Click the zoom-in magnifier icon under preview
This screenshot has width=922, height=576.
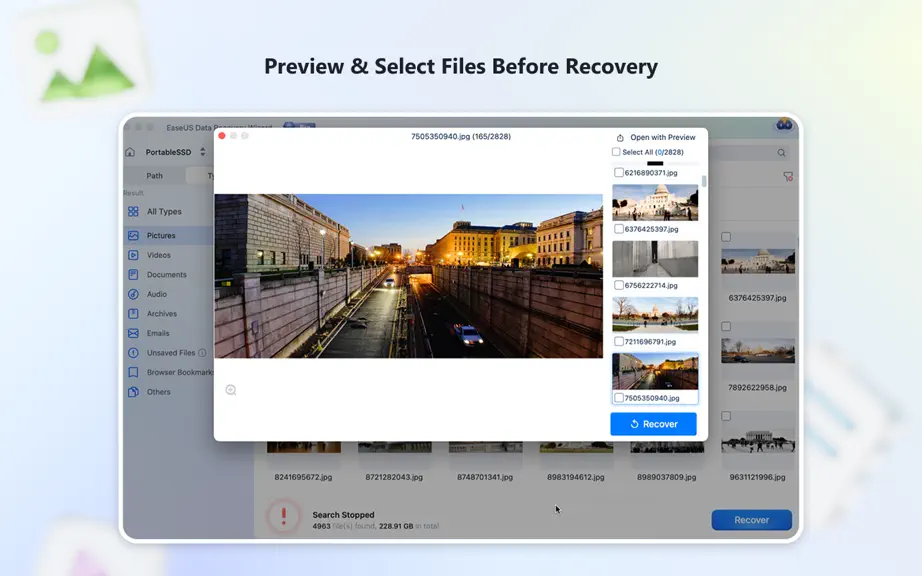[x=230, y=390]
